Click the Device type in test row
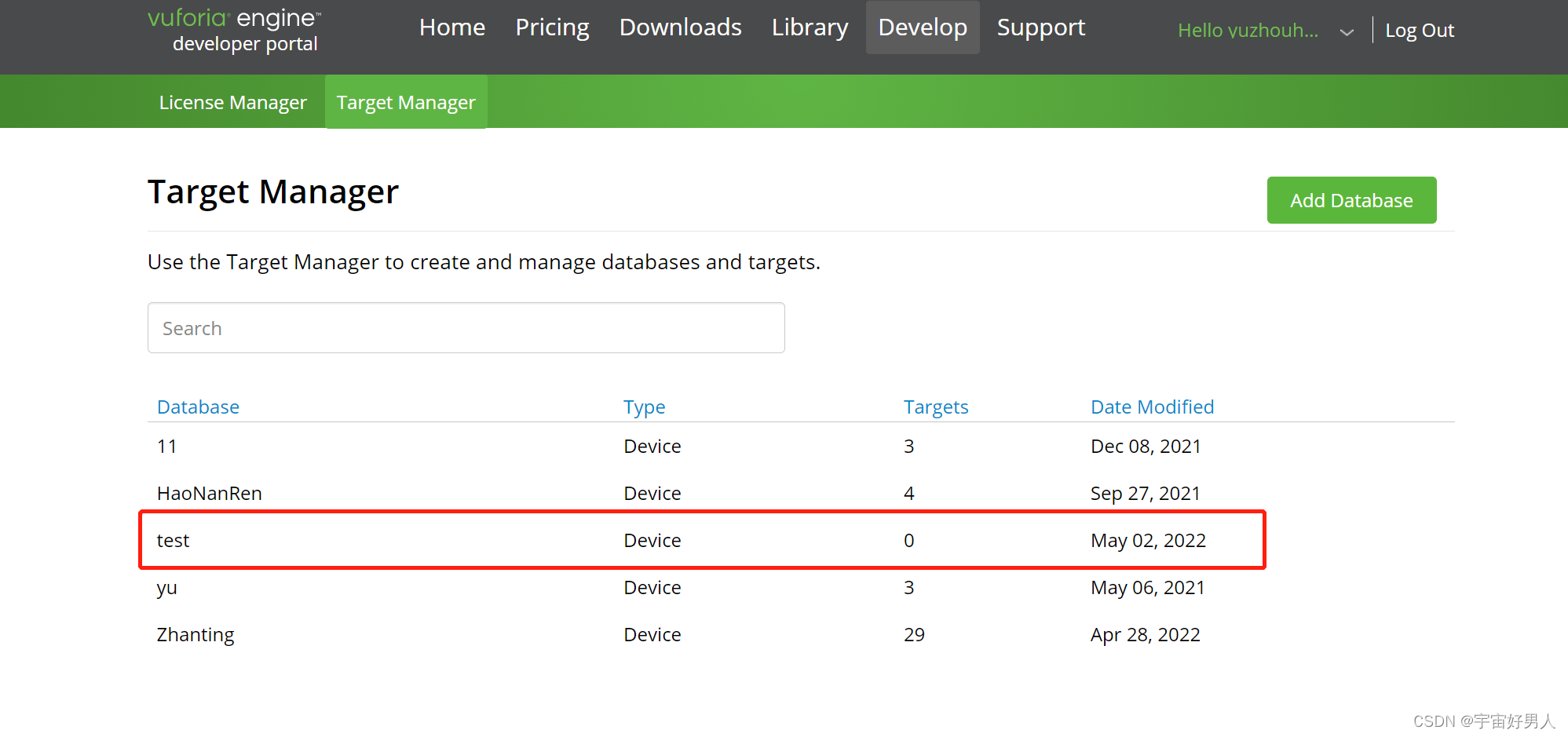Viewport: 1568px width, 737px height. pos(652,541)
